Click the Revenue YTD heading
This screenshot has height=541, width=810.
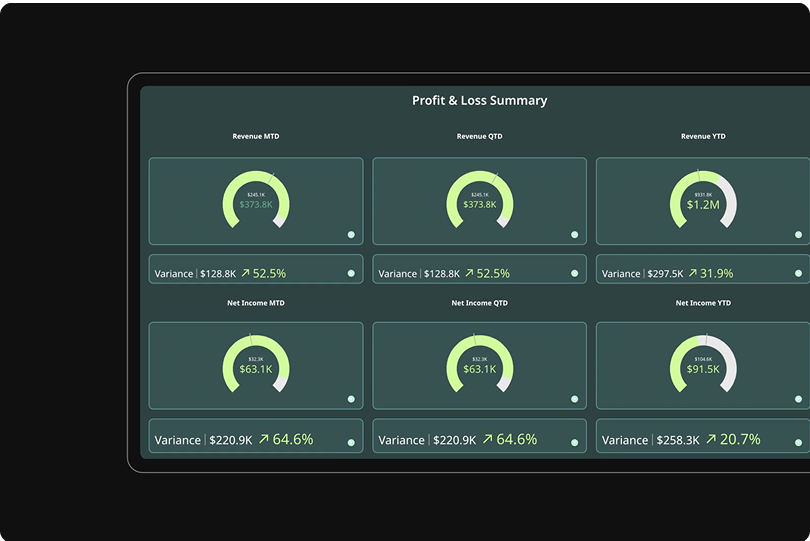coord(703,136)
